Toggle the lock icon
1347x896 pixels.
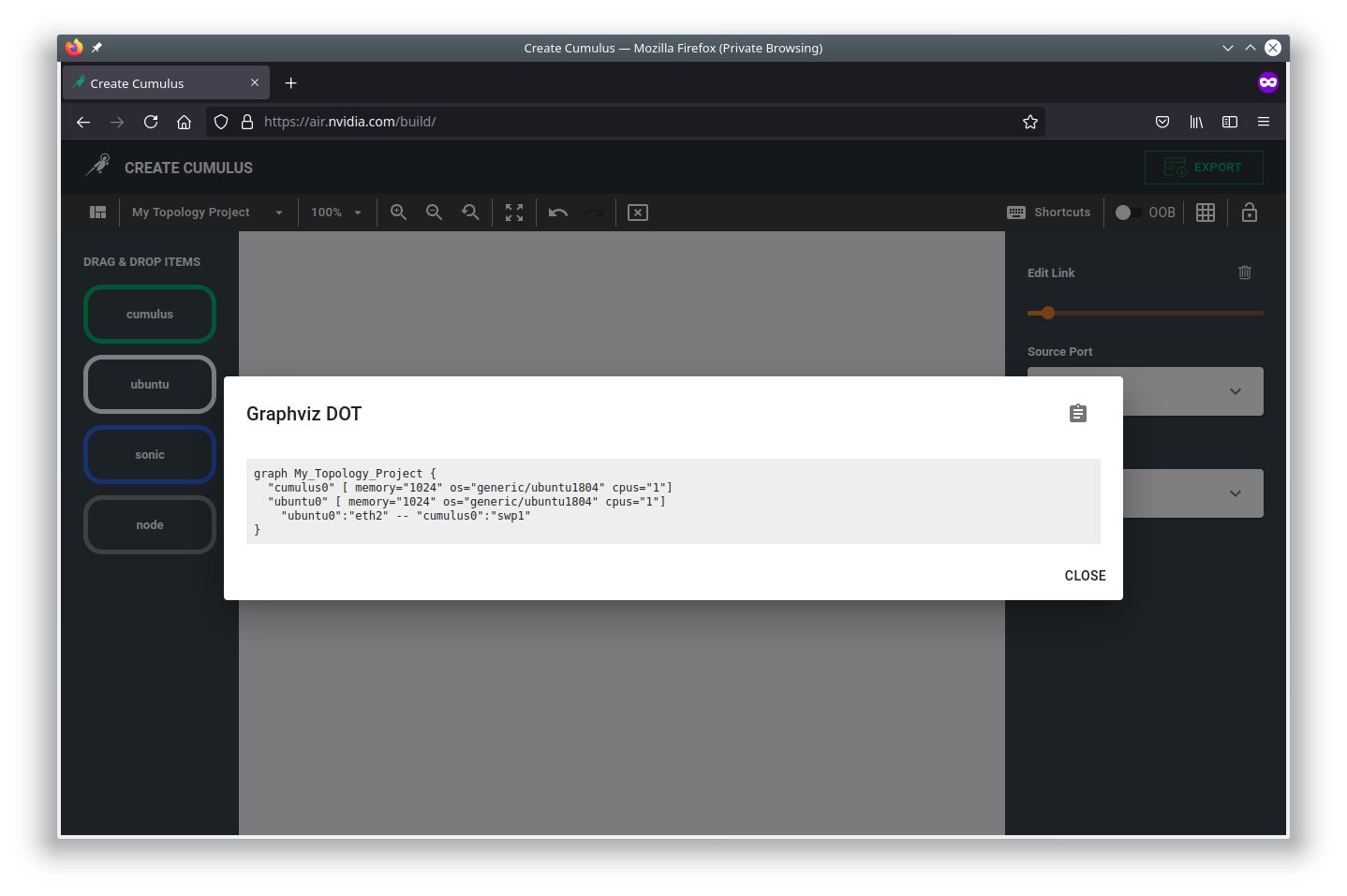(1250, 213)
